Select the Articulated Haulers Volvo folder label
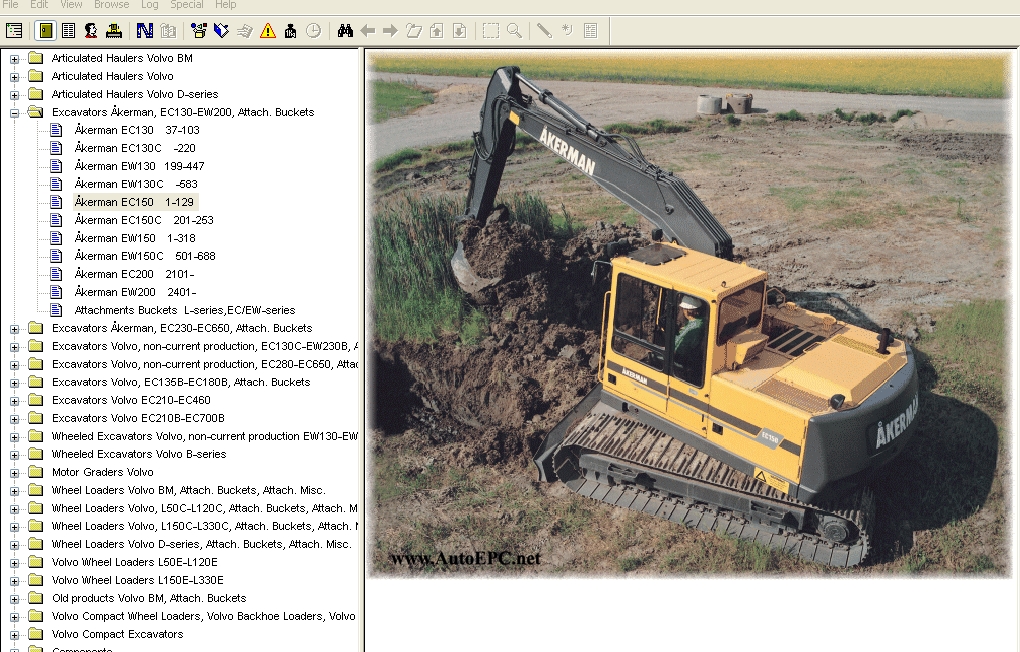The image size is (1020, 652). pyautogui.click(x=113, y=76)
